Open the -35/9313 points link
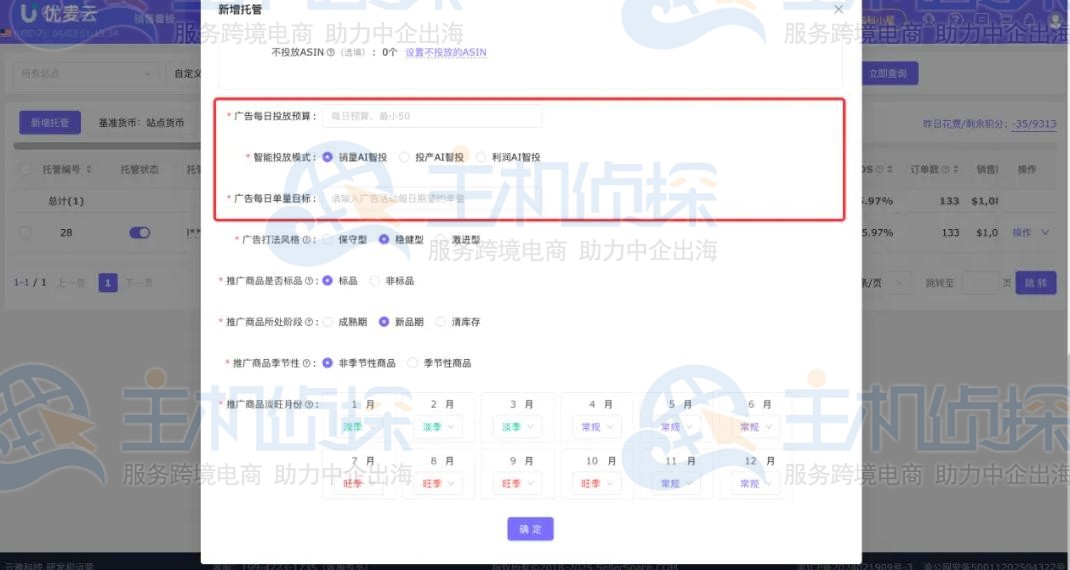Screen dimensions: 1070x570 [1034, 124]
